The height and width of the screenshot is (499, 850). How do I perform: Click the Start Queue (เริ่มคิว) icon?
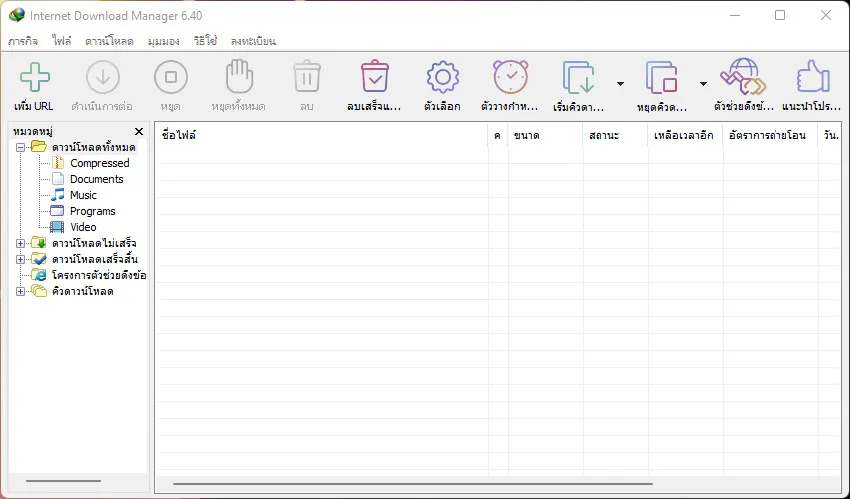(578, 77)
